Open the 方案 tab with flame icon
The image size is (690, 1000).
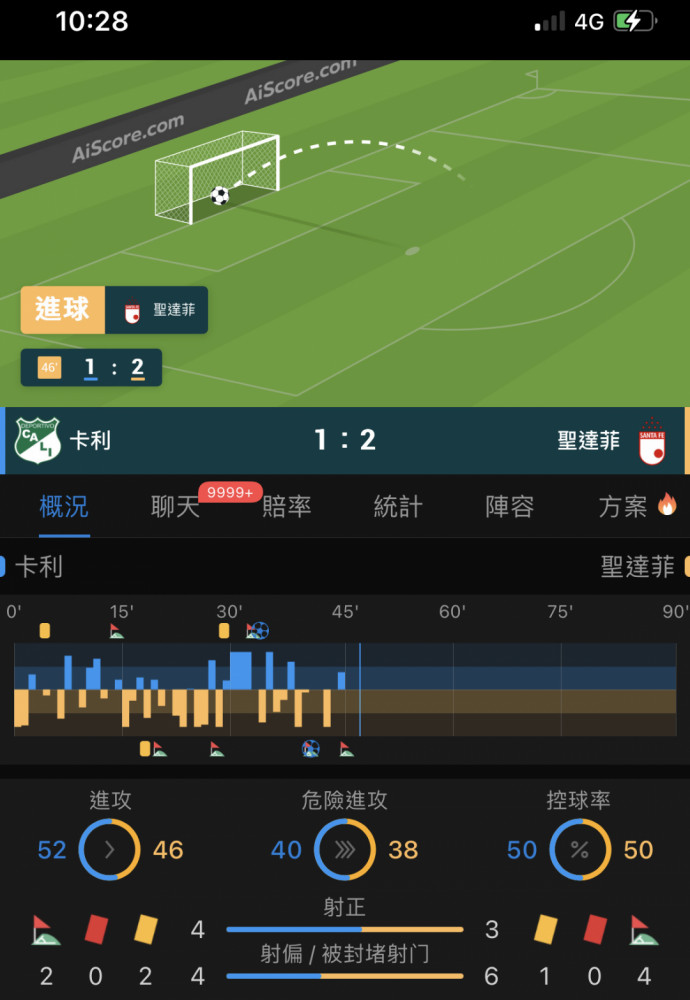coord(637,506)
